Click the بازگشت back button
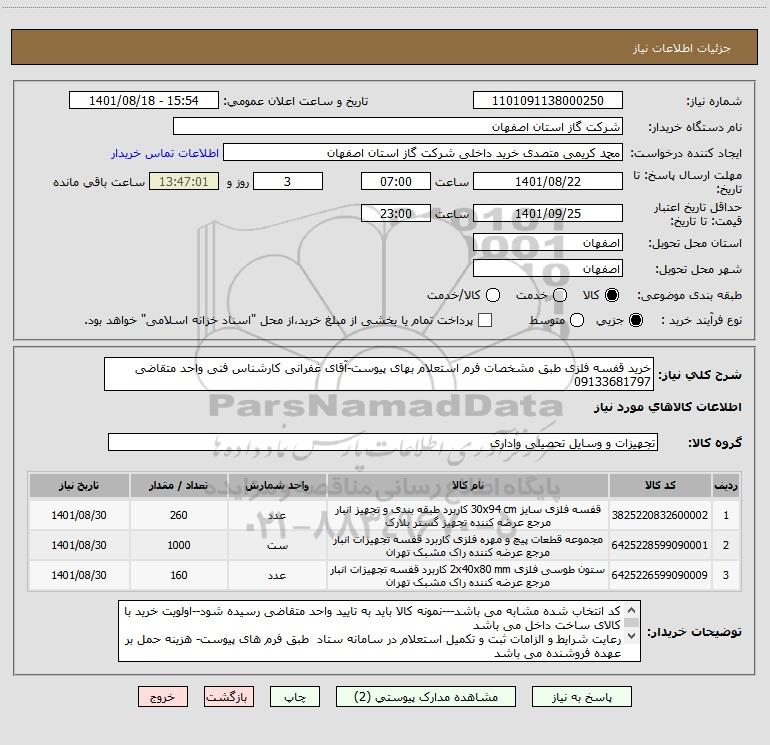770x745 pixels. pos(229,697)
